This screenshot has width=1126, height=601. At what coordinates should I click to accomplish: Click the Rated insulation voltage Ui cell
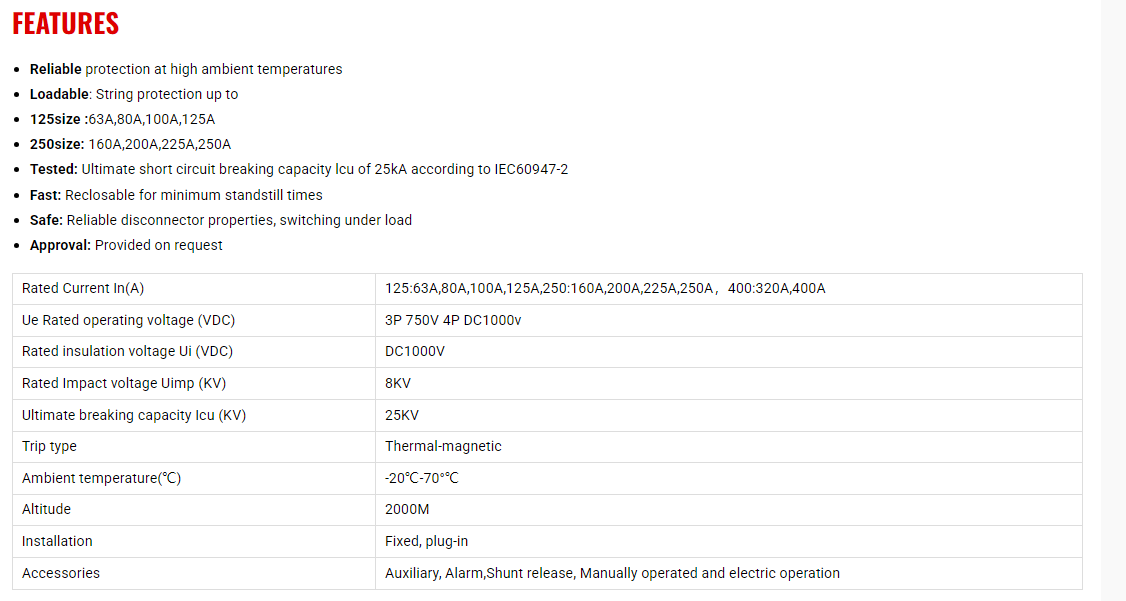127,352
